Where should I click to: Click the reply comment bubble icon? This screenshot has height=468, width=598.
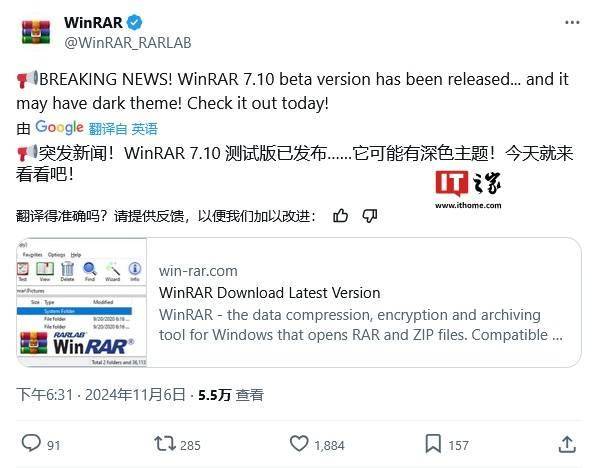31,443
